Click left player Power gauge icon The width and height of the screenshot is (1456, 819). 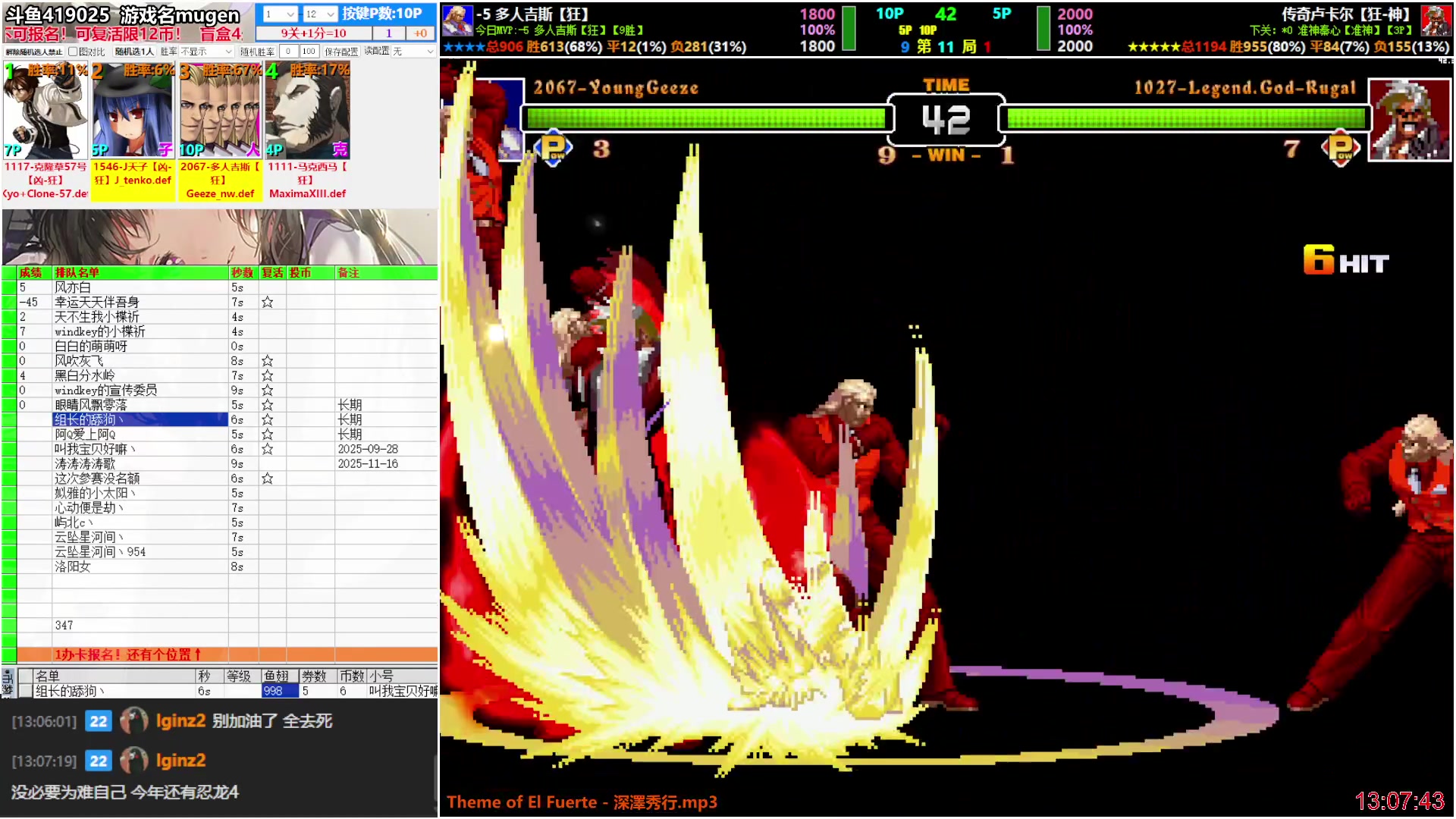[x=554, y=148]
